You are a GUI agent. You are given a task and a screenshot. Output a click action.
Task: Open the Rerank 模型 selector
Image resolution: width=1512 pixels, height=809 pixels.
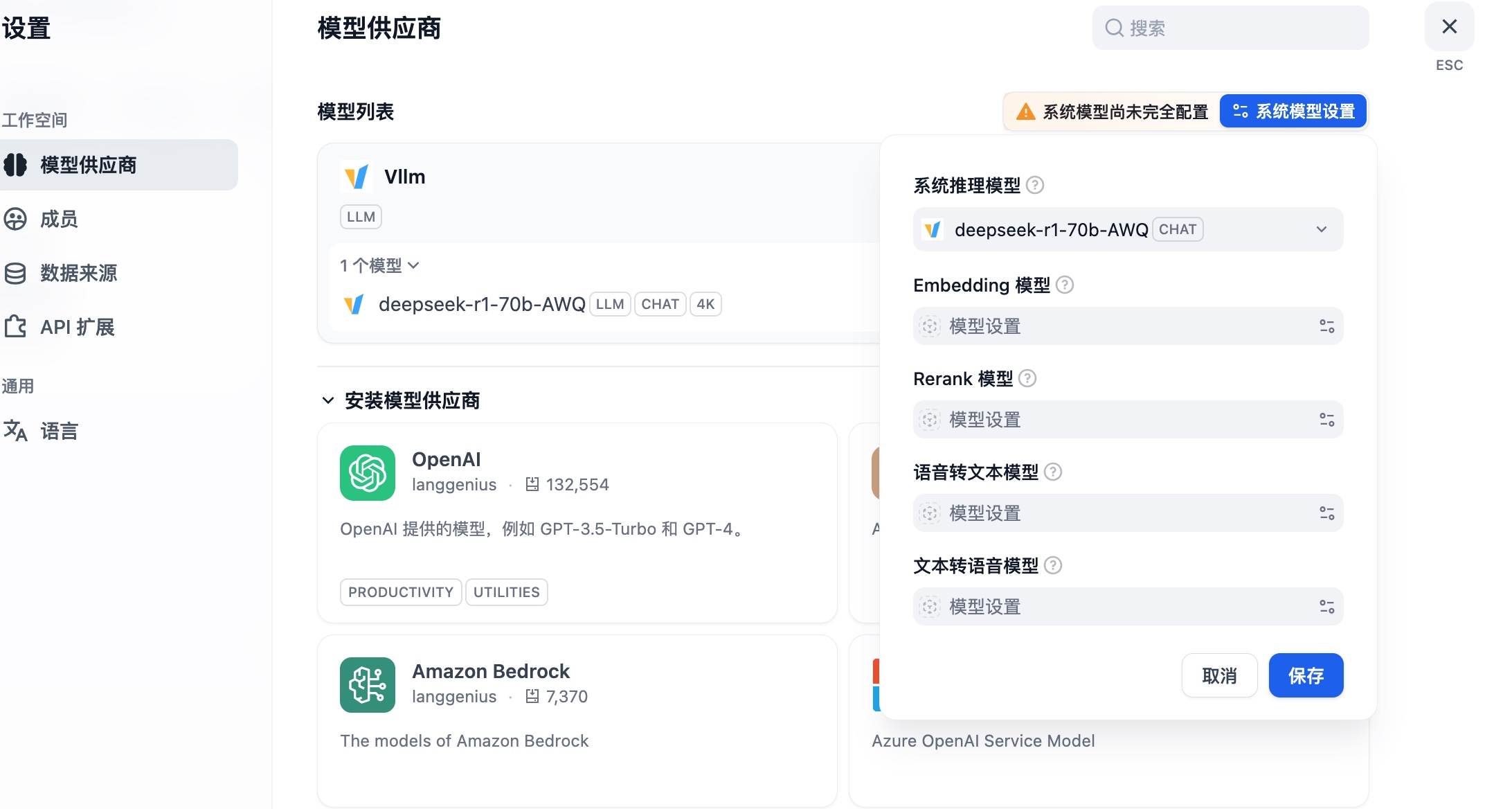tap(1128, 420)
